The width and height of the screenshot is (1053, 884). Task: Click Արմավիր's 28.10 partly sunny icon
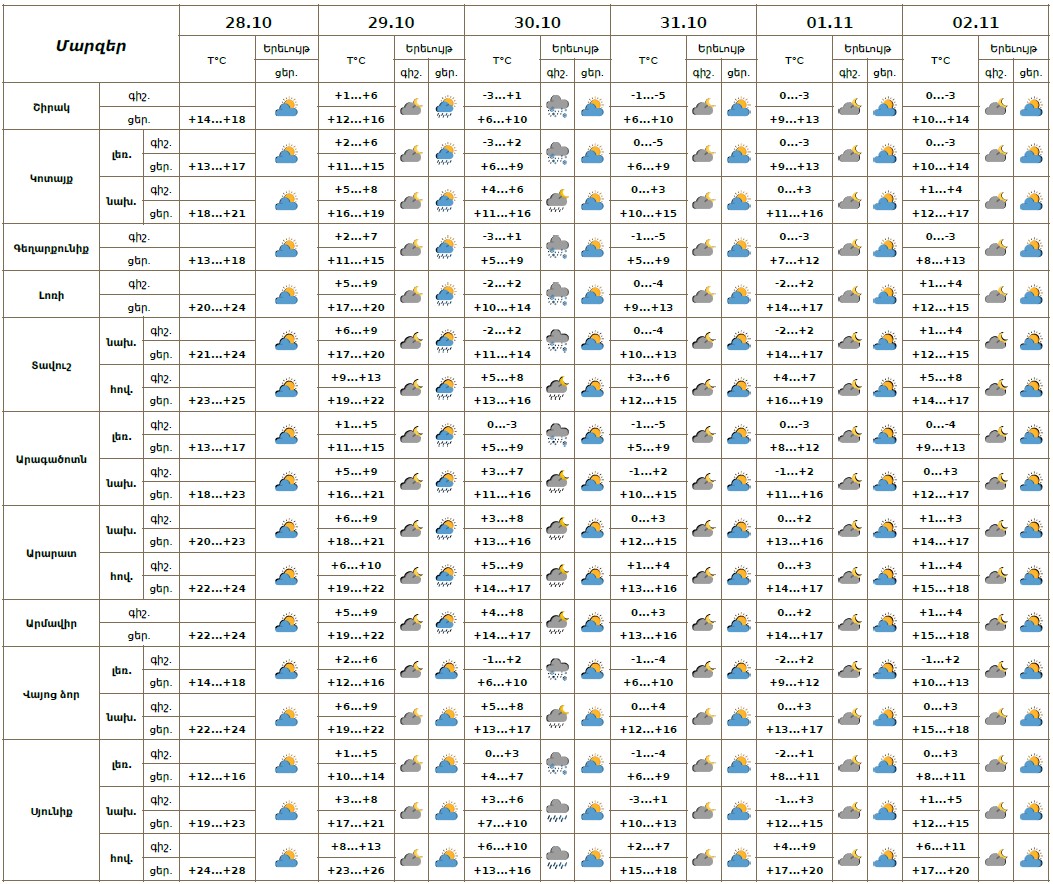coord(287,623)
